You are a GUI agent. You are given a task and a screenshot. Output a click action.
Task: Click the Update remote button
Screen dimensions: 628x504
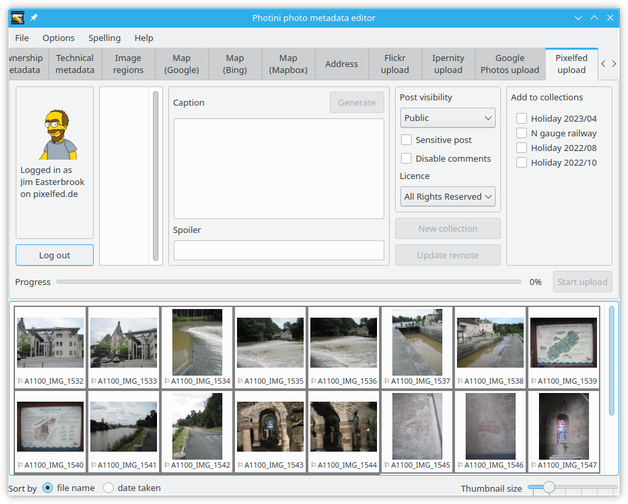pyautogui.click(x=448, y=255)
